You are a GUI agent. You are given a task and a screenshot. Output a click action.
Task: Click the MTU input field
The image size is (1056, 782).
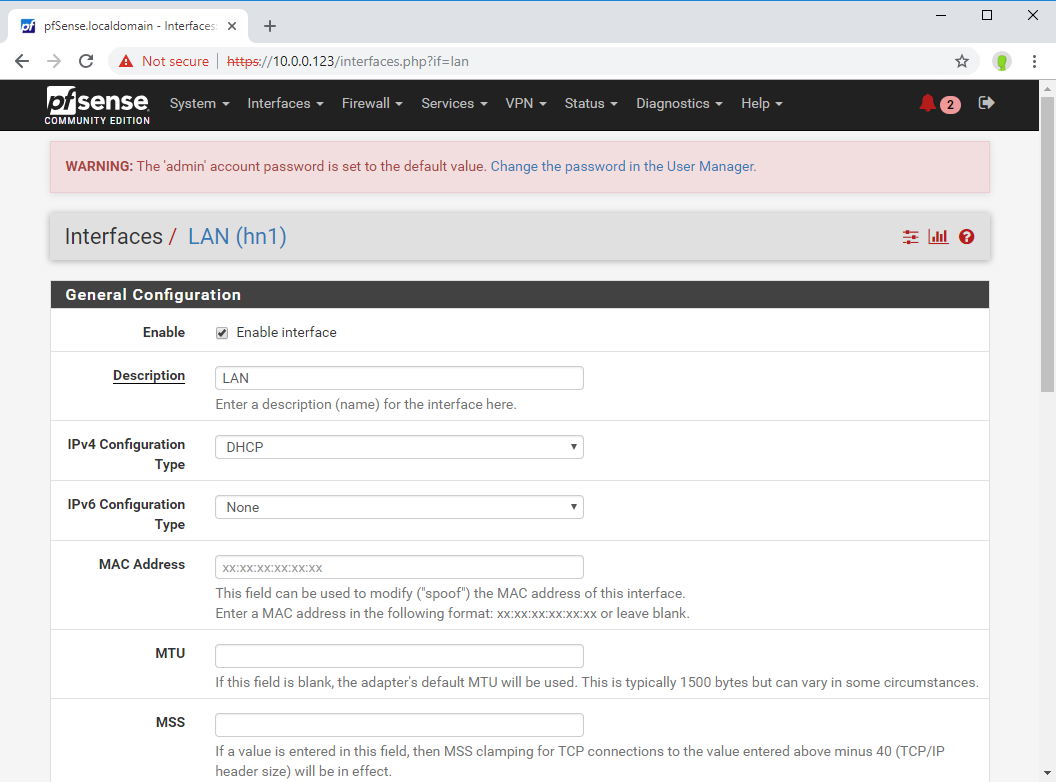399,656
